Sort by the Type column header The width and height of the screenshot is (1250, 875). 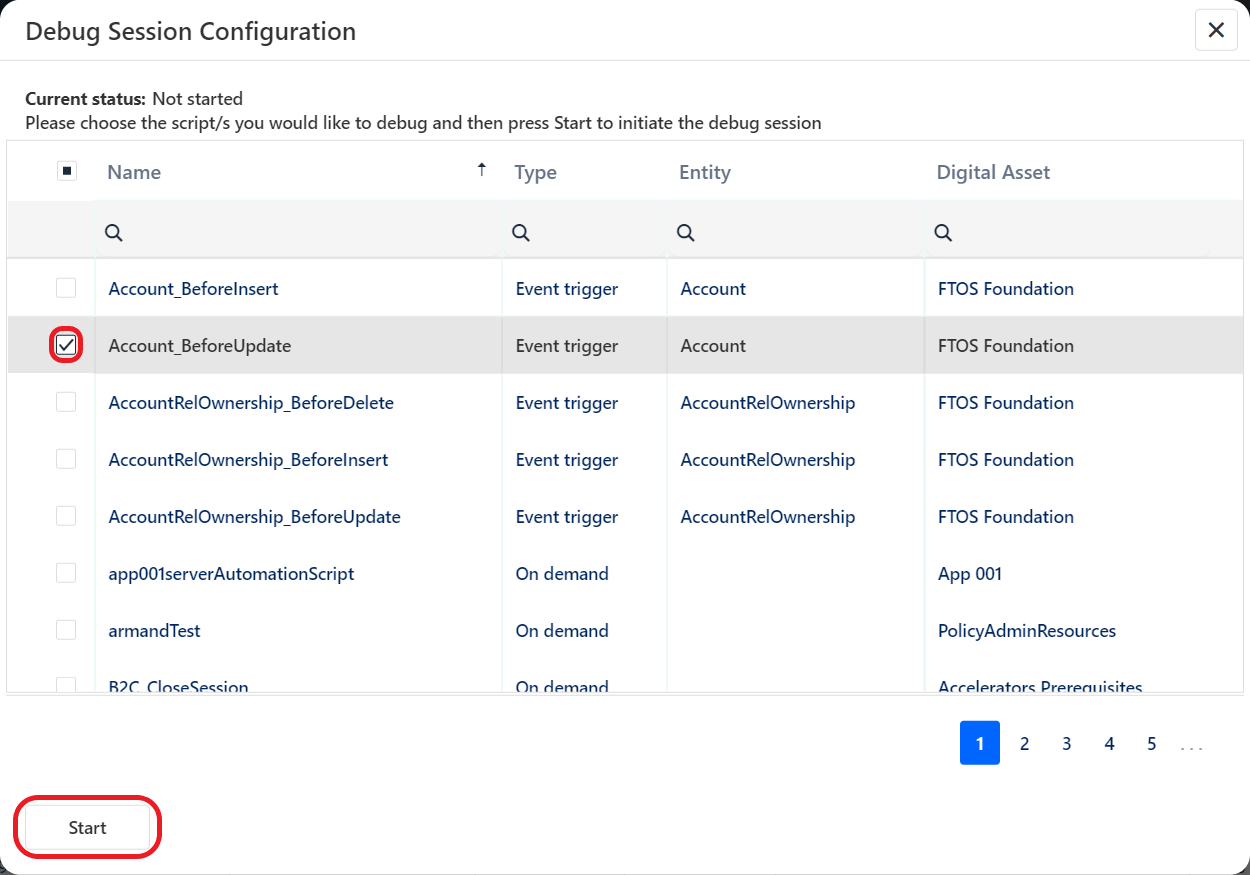[x=536, y=172]
